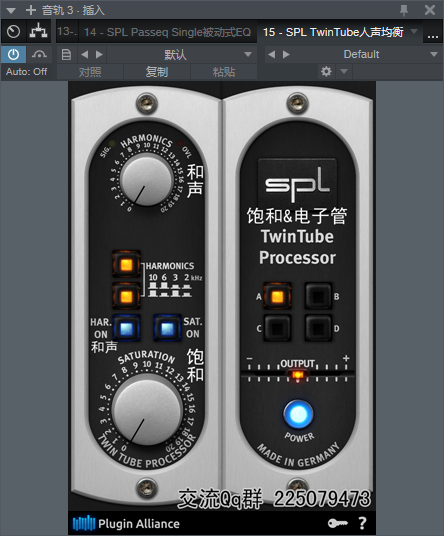This screenshot has width=444, height=536.
Task: Toggle the upper orange Harmonics frequency switch
Action: 126,264
